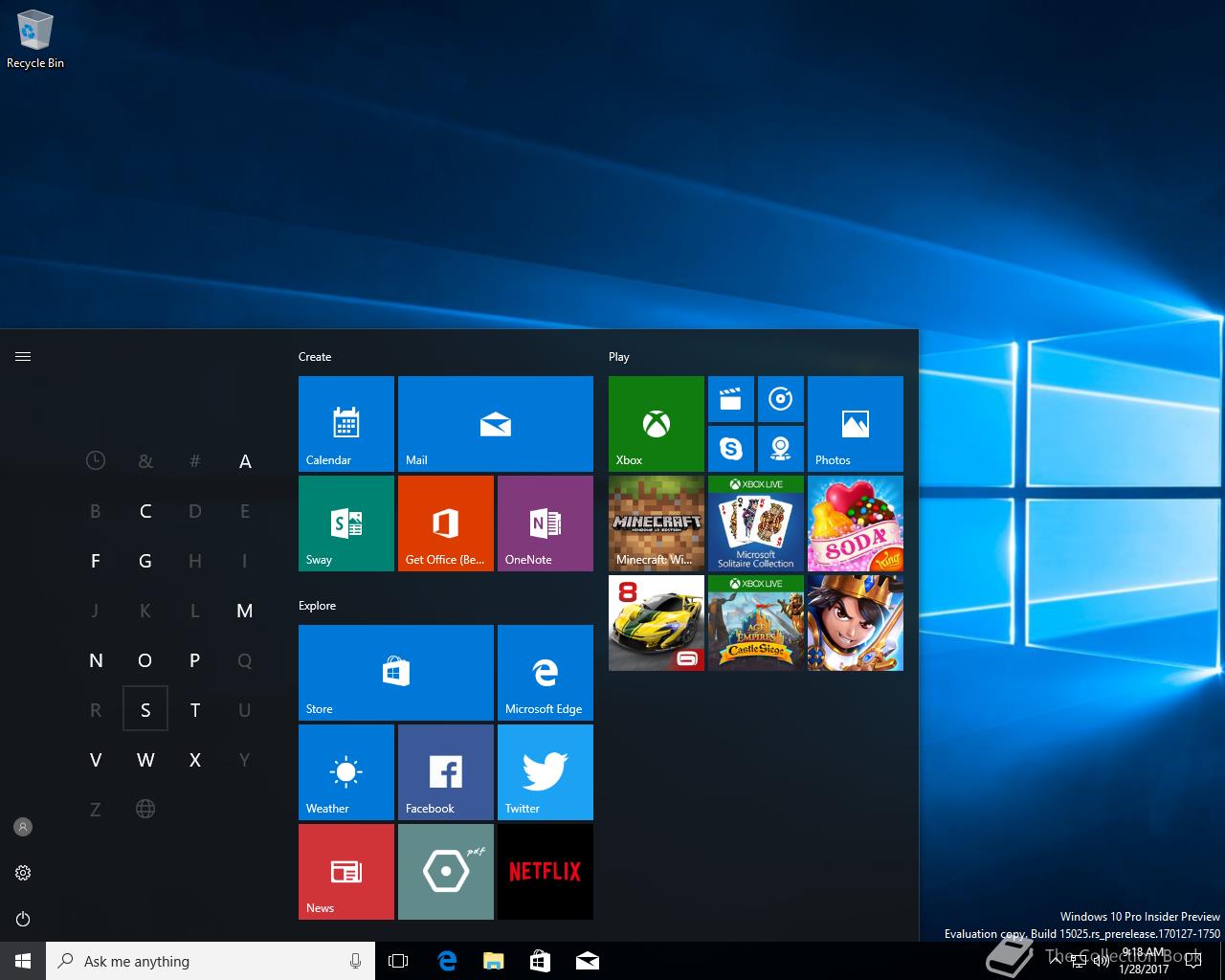Jump to letter C in app list

(x=145, y=511)
